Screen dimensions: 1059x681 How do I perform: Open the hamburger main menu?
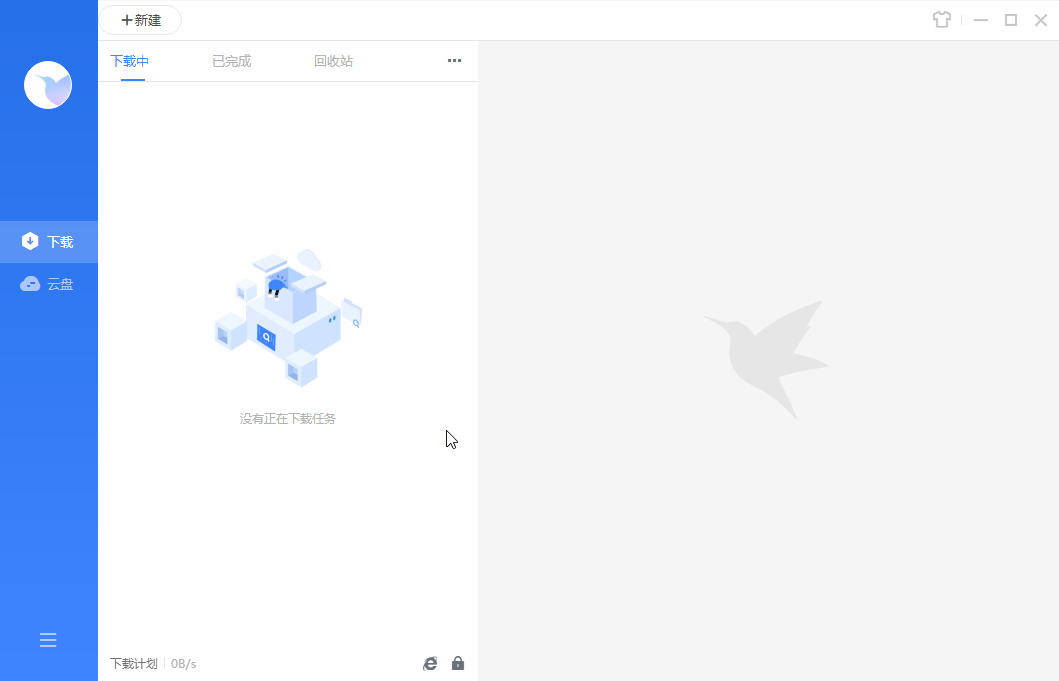[x=48, y=640]
